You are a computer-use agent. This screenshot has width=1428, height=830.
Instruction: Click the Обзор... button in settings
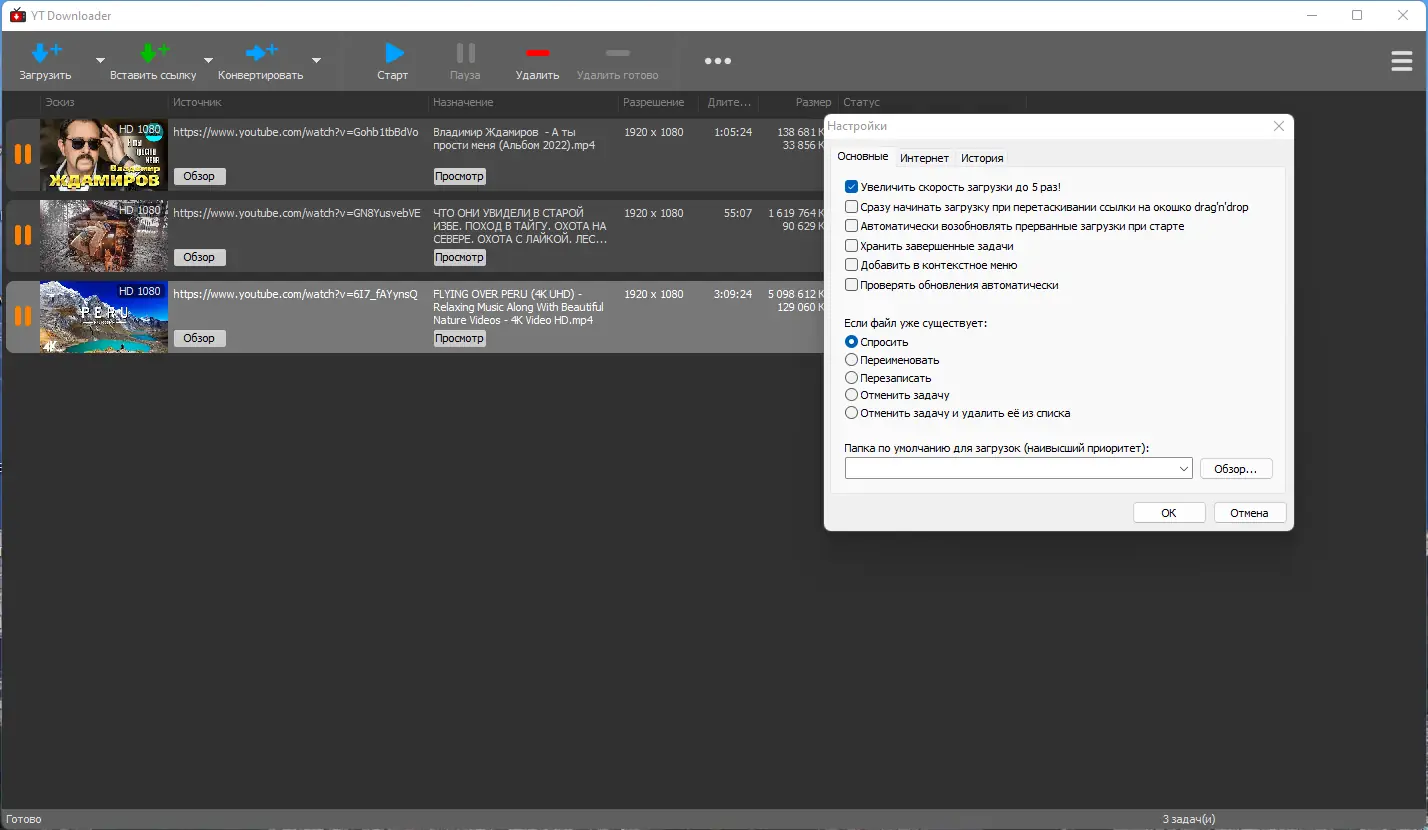click(x=1235, y=469)
